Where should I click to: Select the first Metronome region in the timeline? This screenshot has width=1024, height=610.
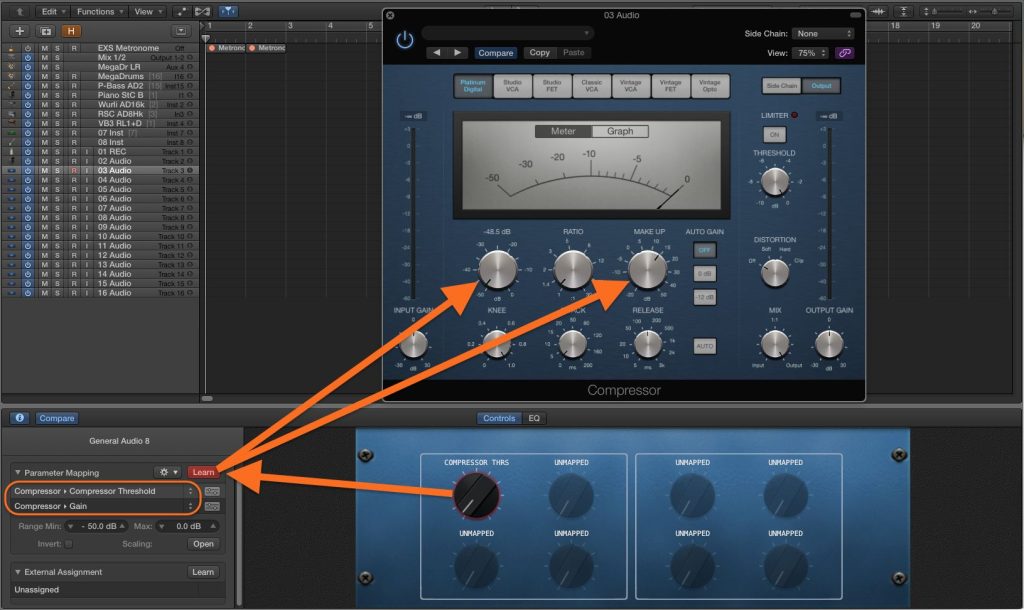pos(226,48)
